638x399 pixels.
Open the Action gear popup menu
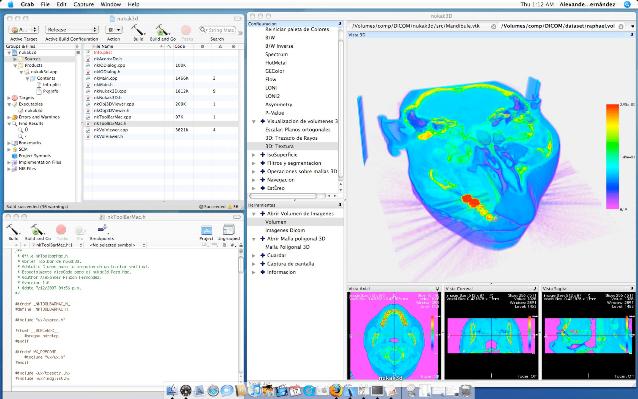[x=114, y=30]
